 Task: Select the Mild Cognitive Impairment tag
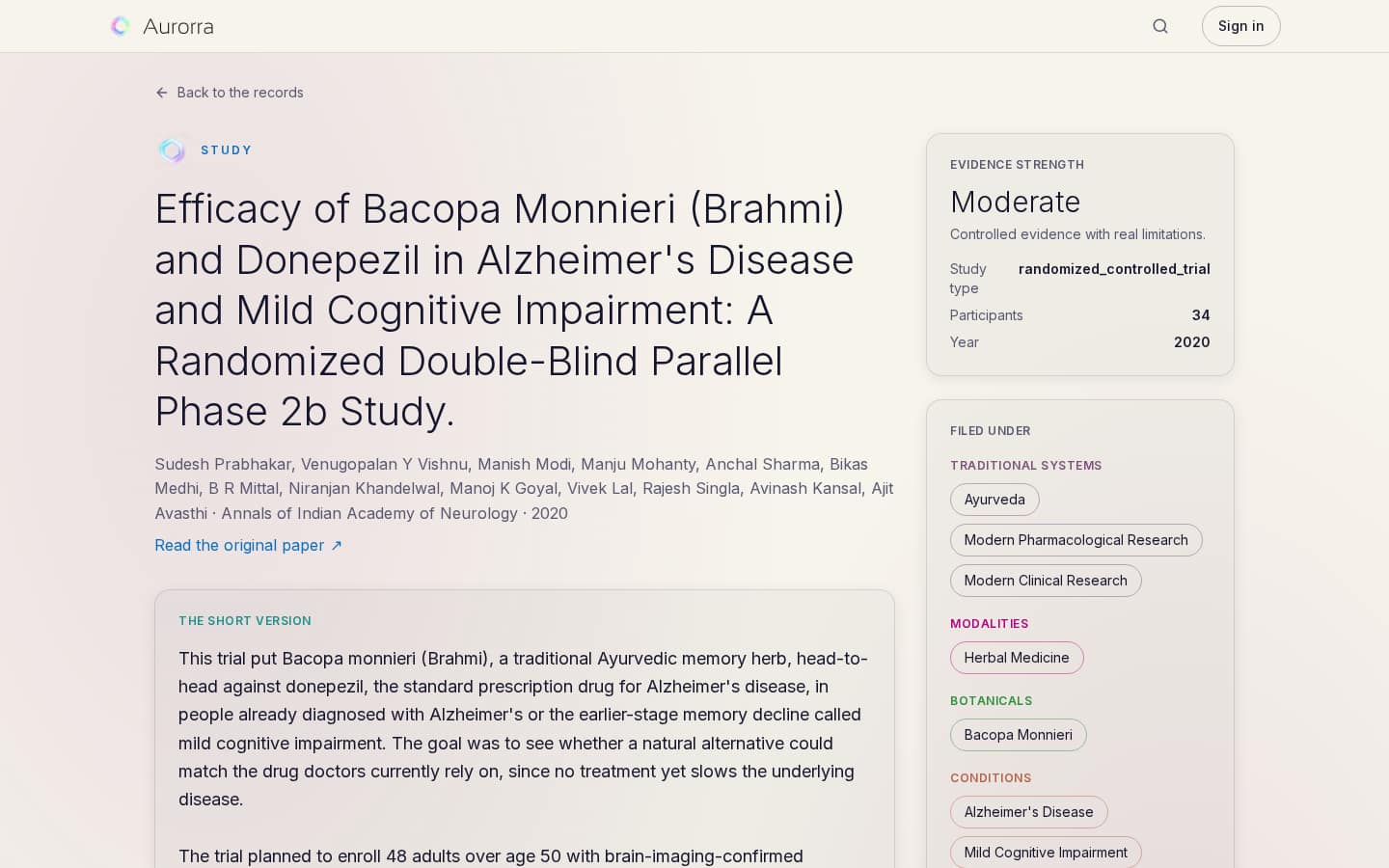click(x=1046, y=853)
